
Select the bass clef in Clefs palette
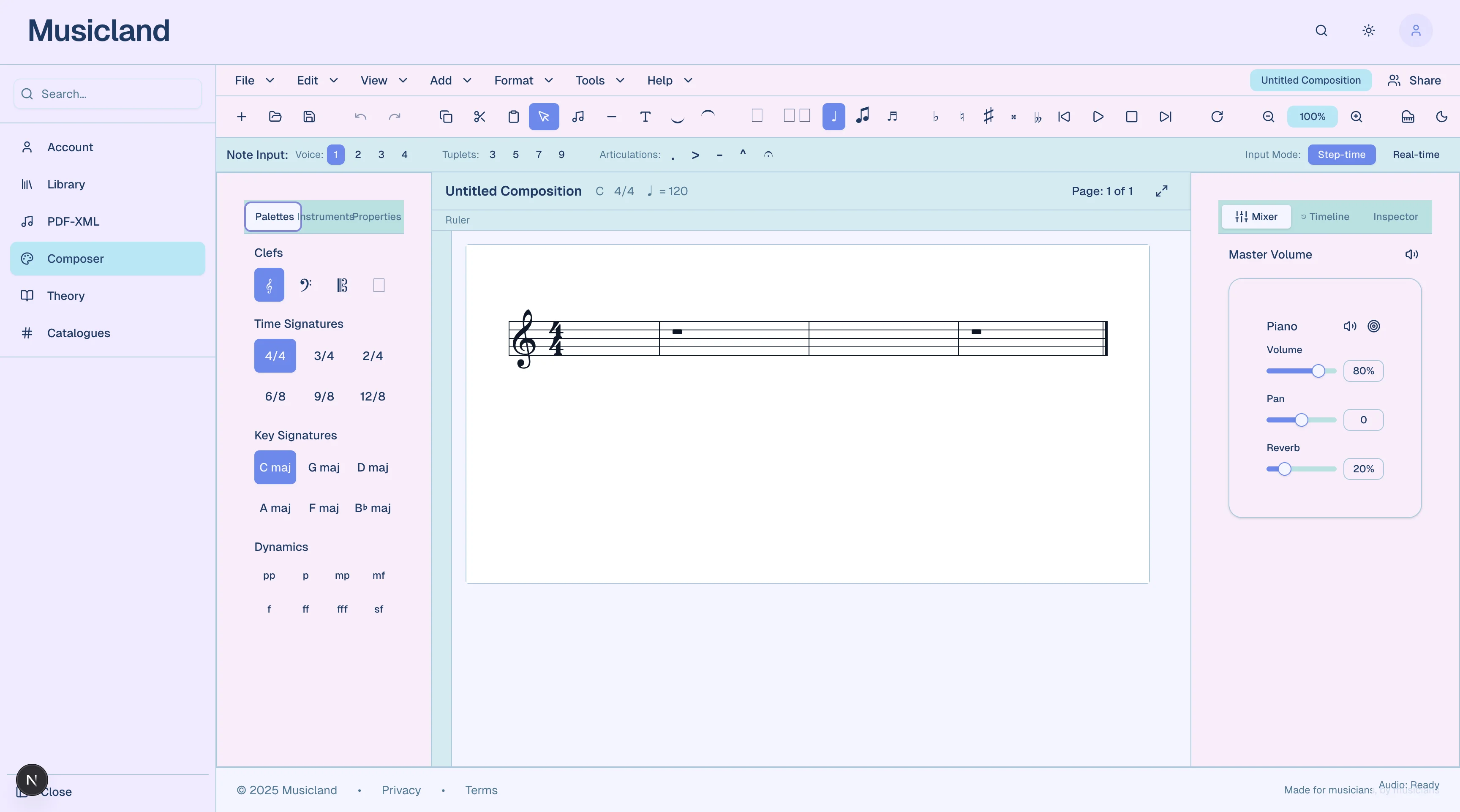tap(305, 284)
